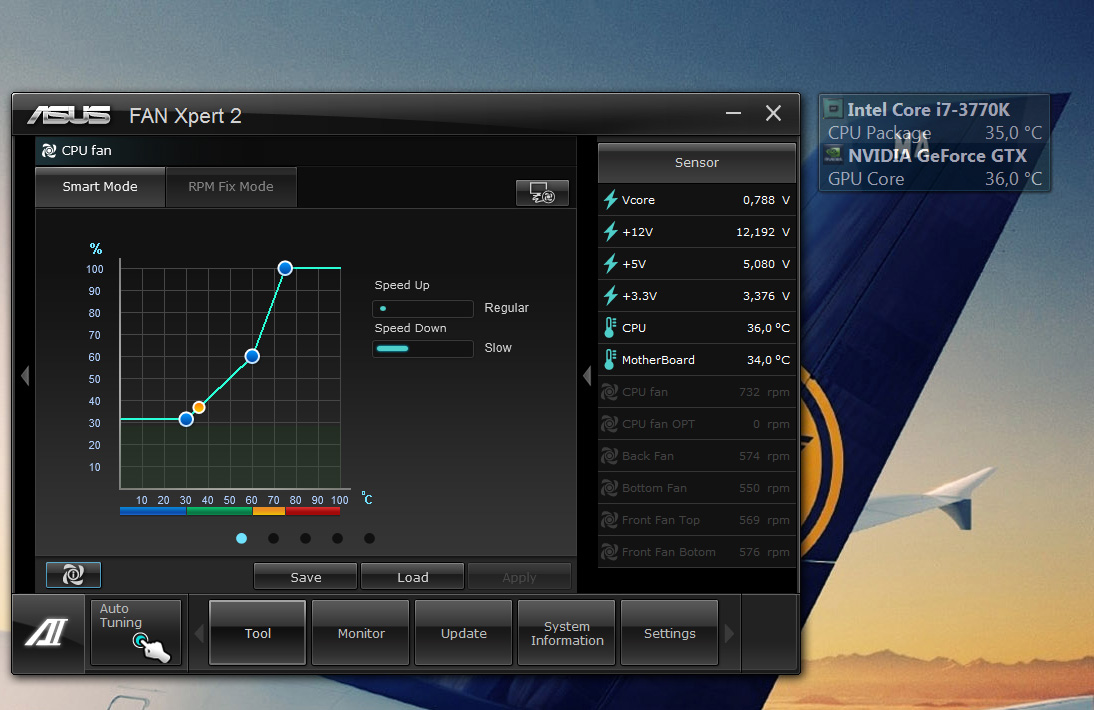Start Auto Tuning with hand icon
This screenshot has width=1094, height=710.
coord(136,633)
